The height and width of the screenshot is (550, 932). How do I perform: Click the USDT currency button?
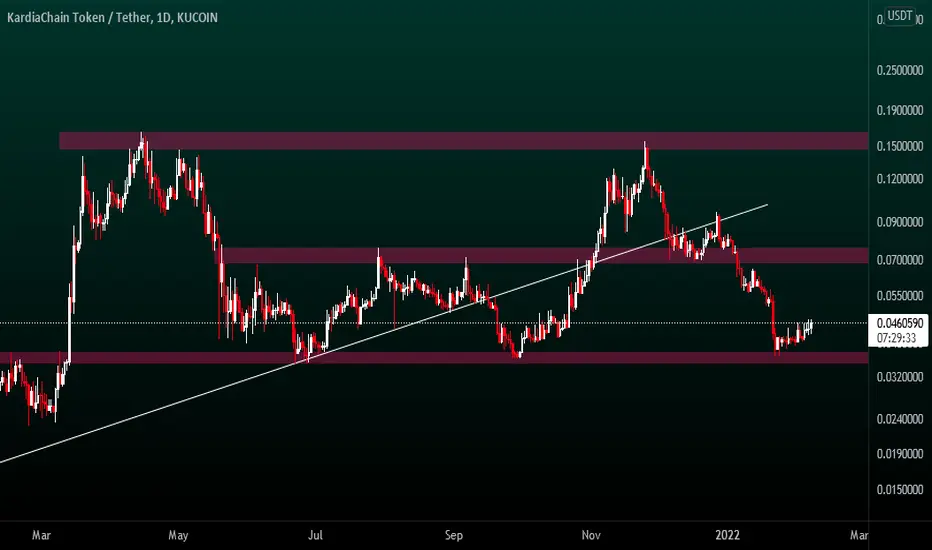point(899,15)
